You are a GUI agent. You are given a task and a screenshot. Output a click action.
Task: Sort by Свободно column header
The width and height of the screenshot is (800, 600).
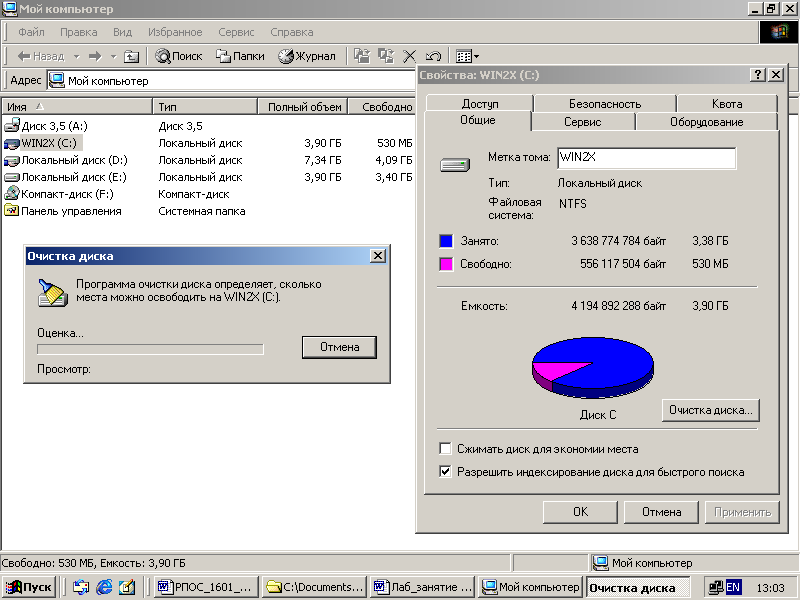382,107
